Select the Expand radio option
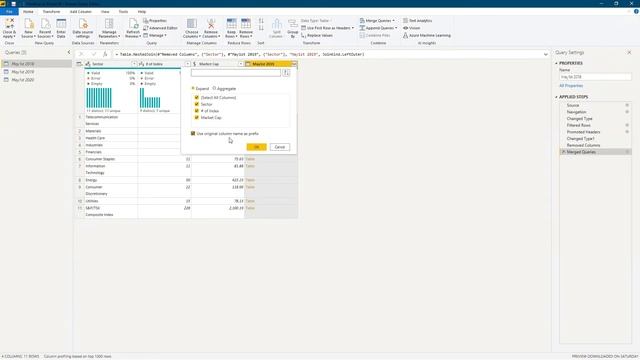The image size is (640, 360). point(193,88)
